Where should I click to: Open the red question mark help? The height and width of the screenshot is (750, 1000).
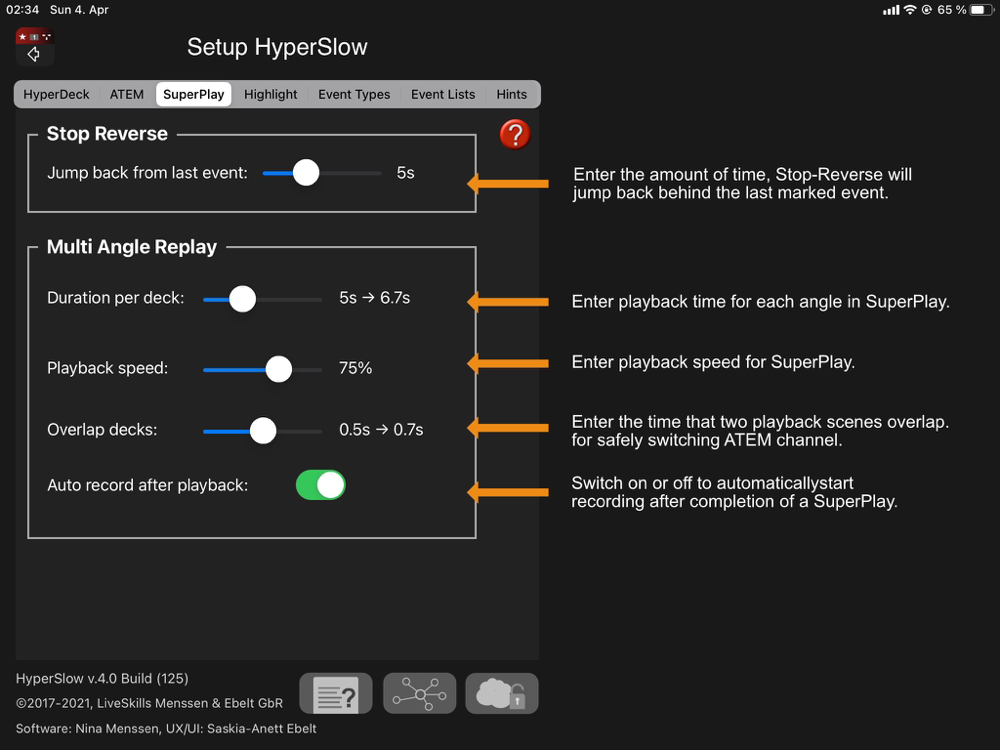(x=515, y=134)
